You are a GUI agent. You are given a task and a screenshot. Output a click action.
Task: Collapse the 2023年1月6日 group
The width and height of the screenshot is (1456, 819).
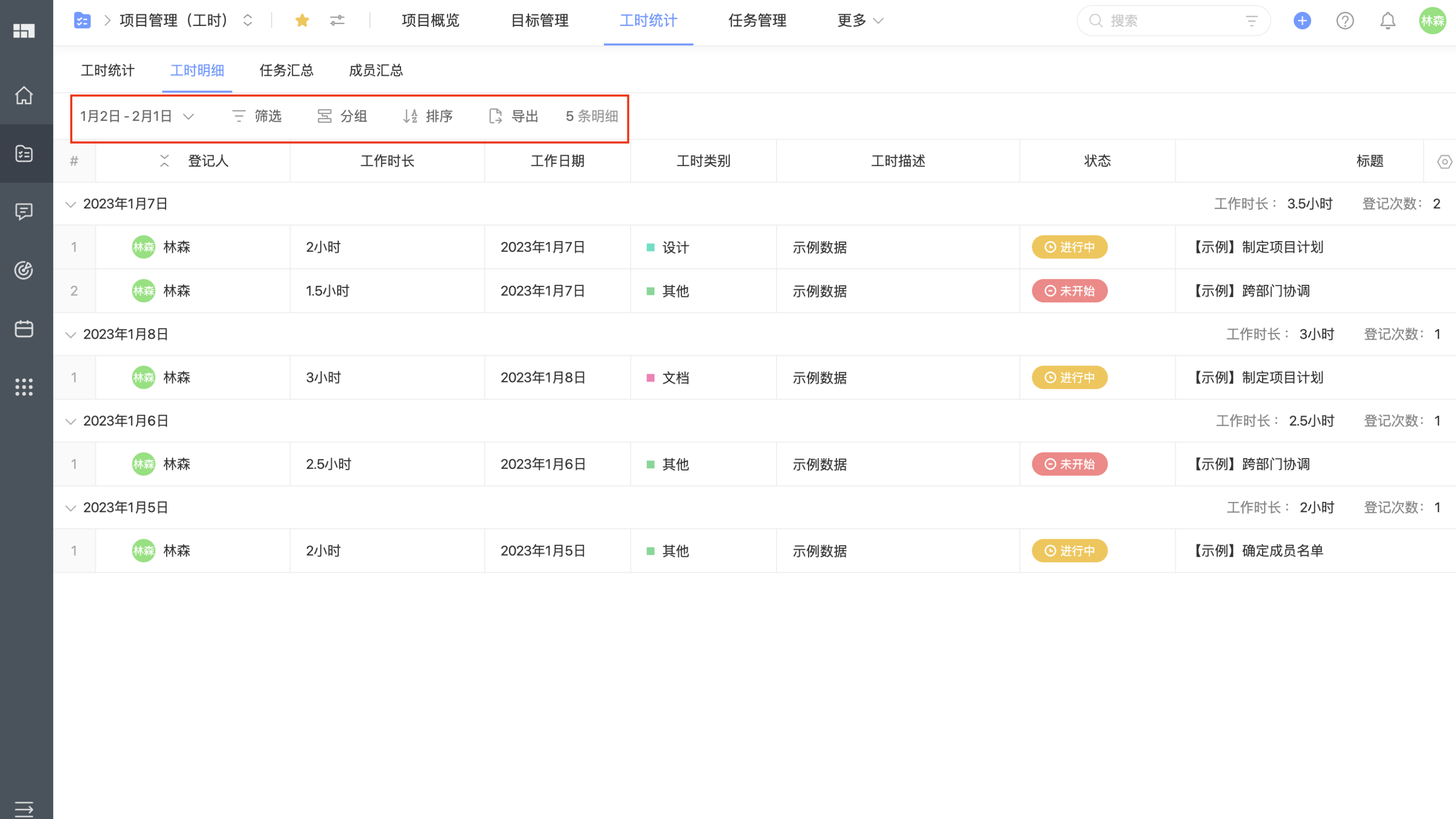[71, 421]
